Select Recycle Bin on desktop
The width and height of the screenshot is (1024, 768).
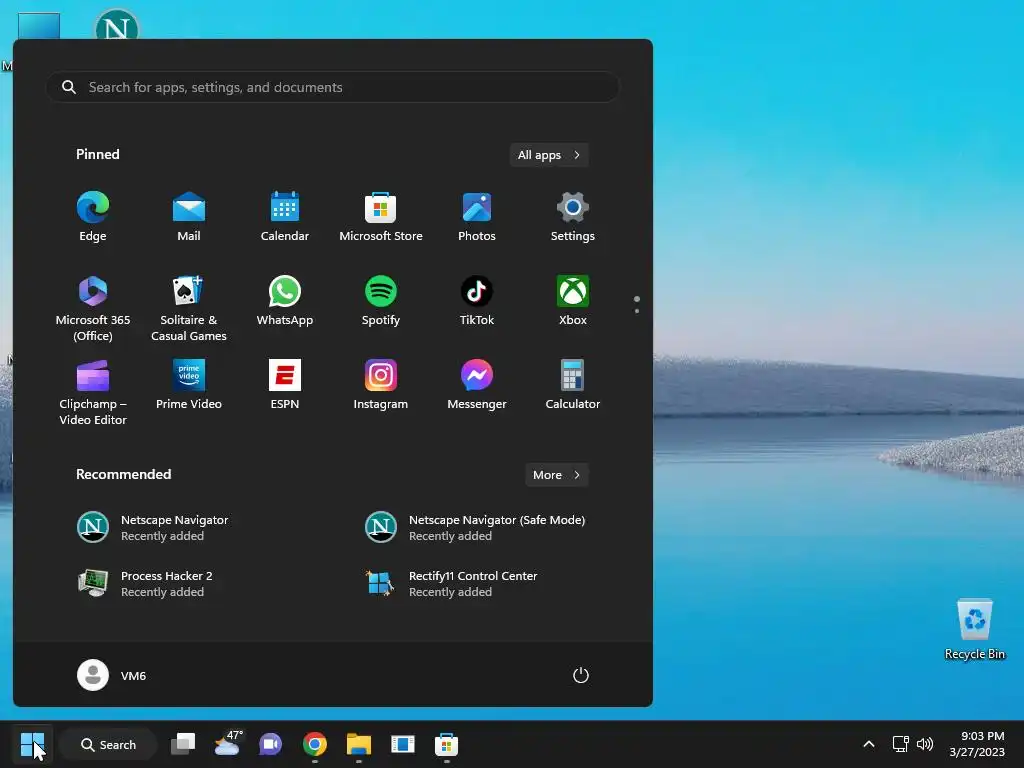(x=975, y=628)
